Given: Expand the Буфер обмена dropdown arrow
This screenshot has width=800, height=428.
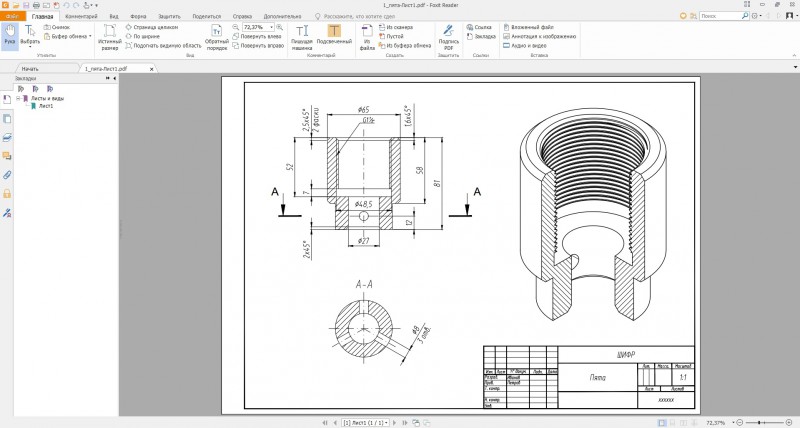Looking at the screenshot, I should point(90,36).
